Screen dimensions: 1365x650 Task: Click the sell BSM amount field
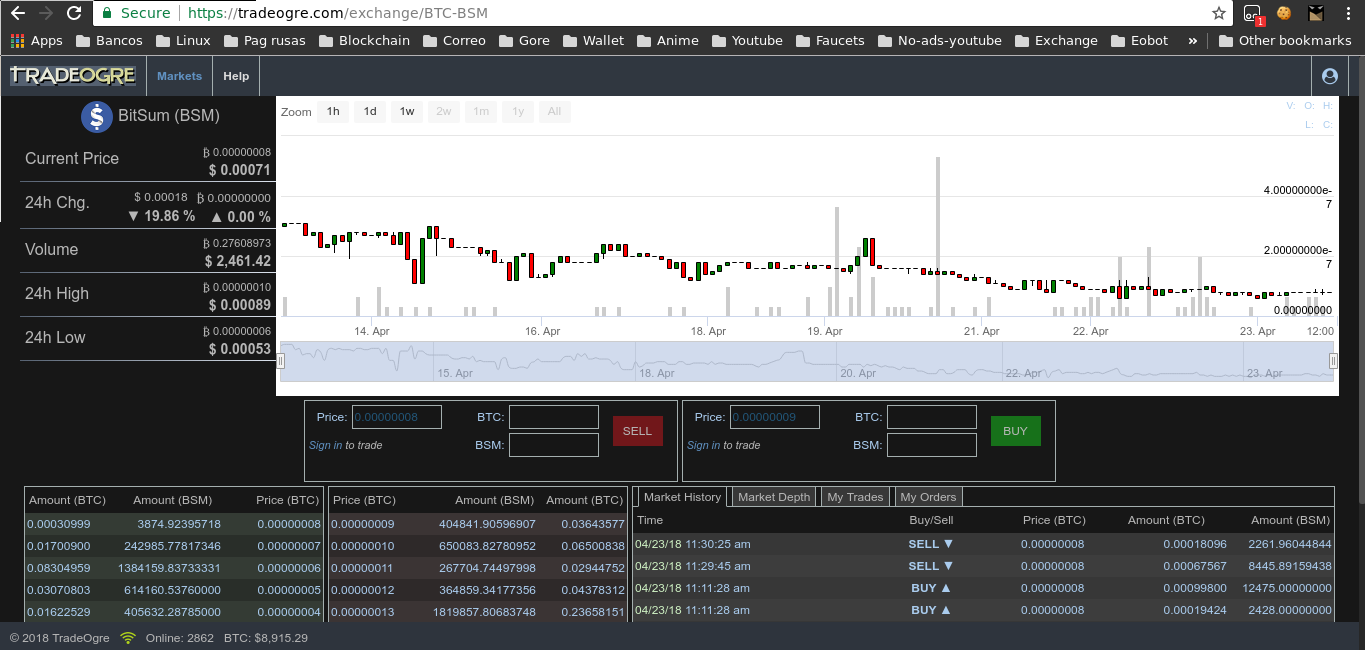[554, 445]
